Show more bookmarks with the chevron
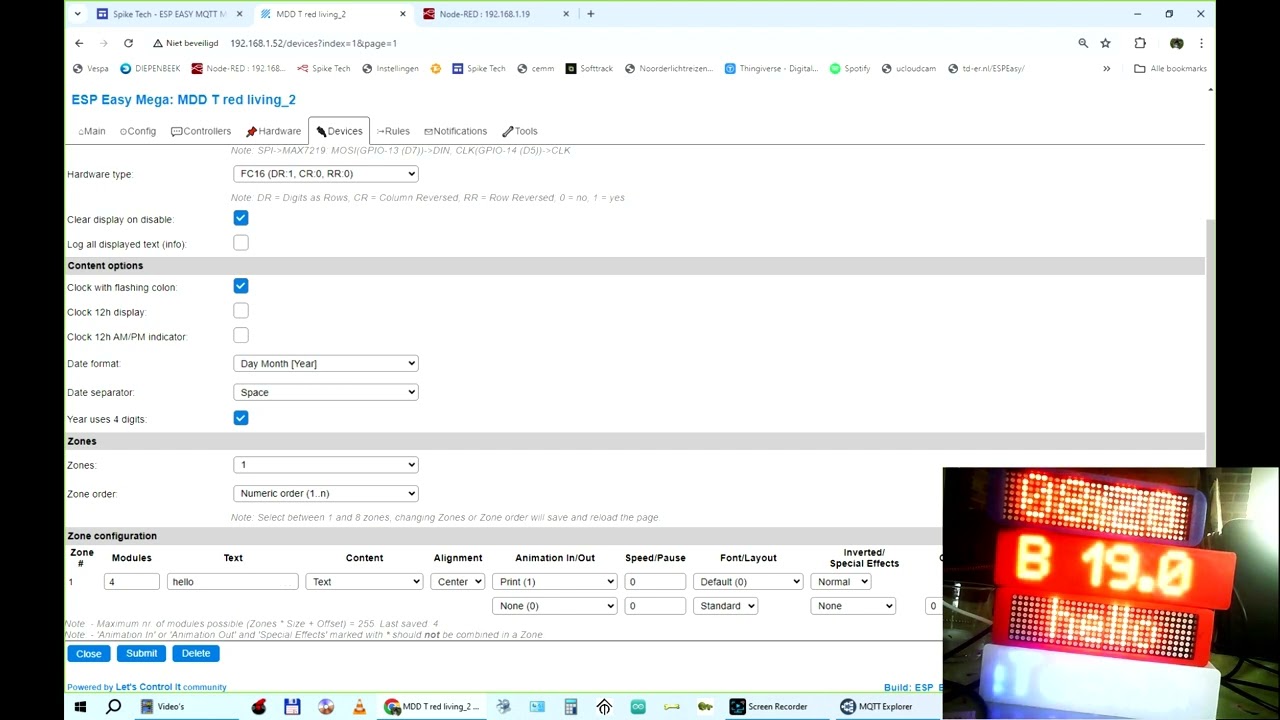This screenshot has height=720, width=1280. coord(1106,68)
